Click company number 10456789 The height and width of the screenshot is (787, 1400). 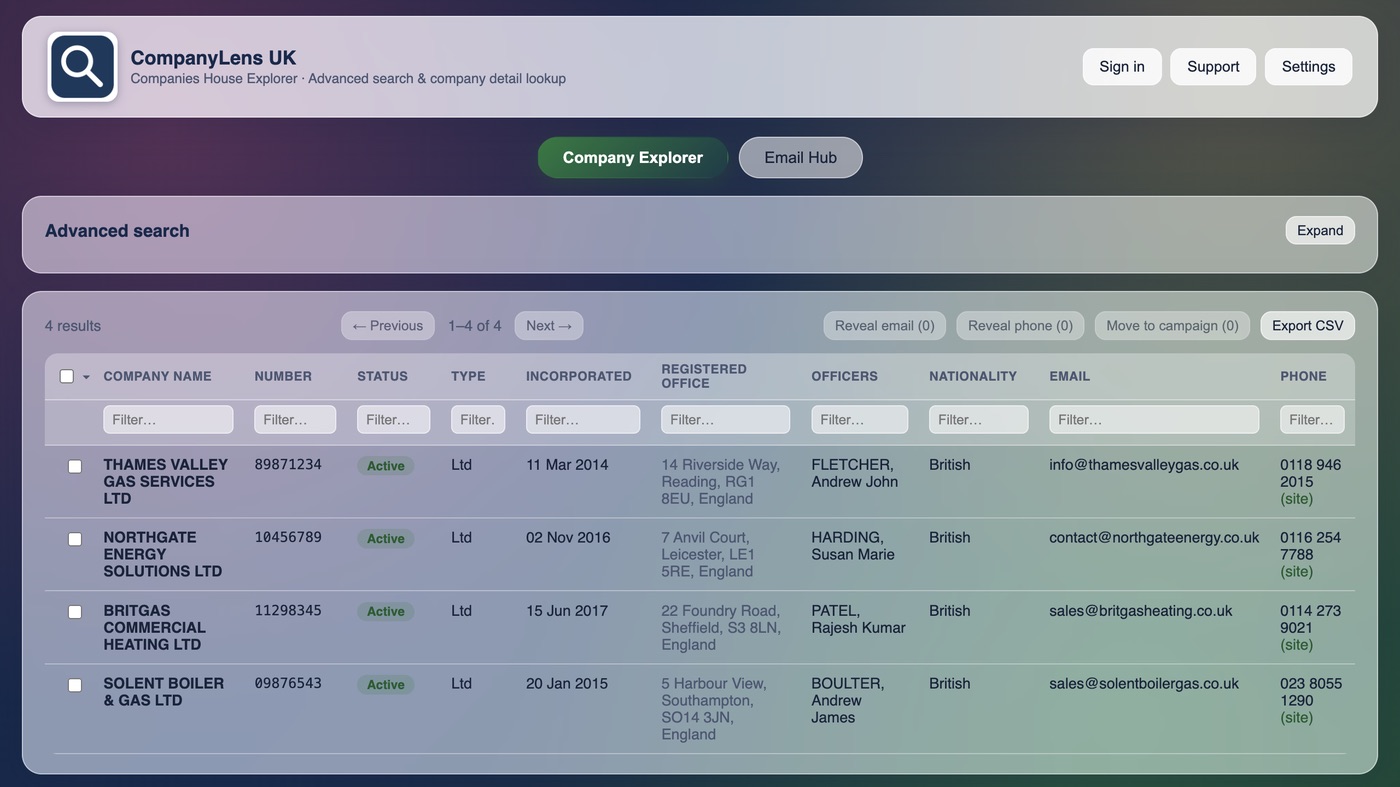point(288,538)
